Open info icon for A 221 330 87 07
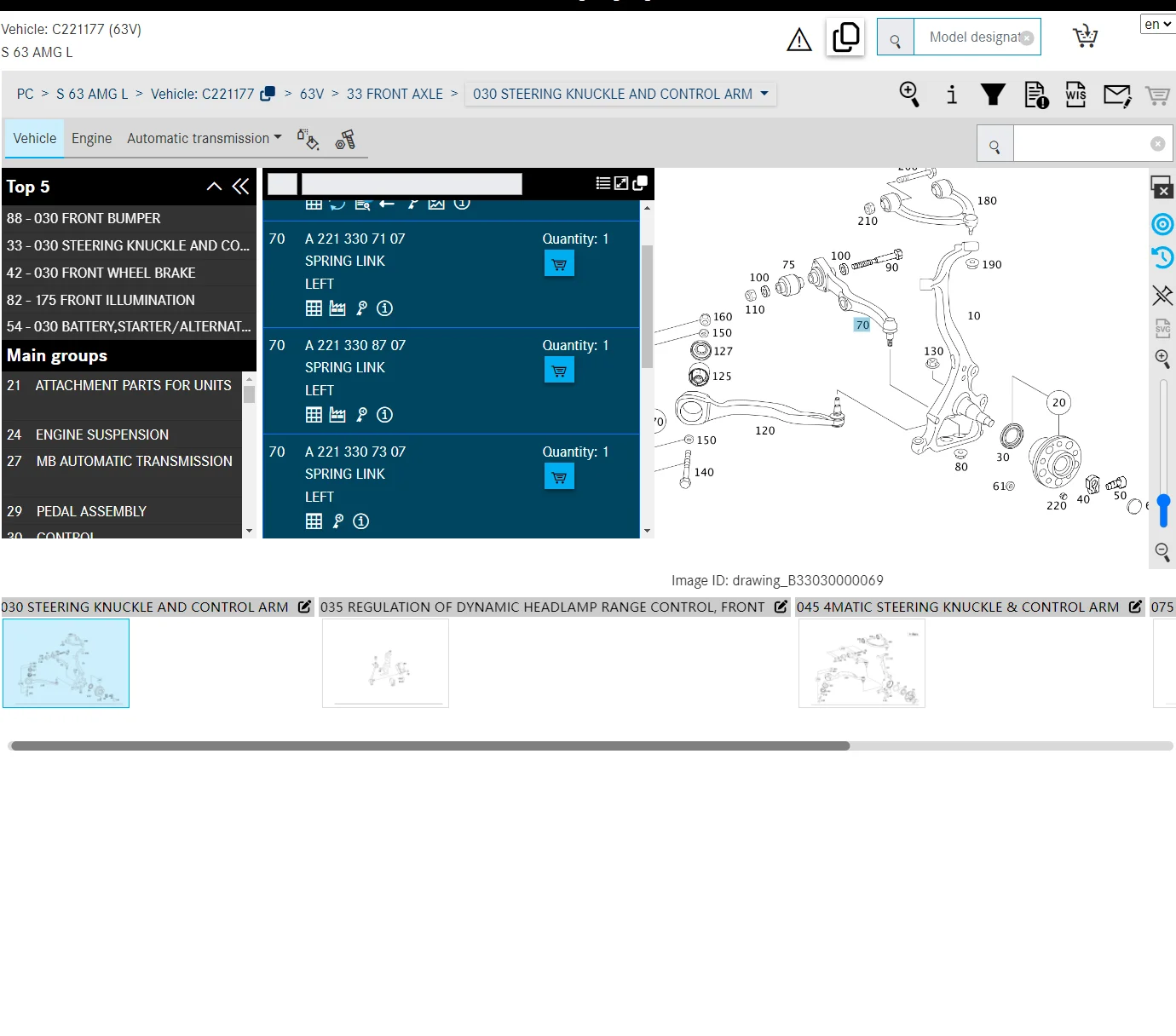Viewport: 1176px width, 1036px height. (385, 415)
